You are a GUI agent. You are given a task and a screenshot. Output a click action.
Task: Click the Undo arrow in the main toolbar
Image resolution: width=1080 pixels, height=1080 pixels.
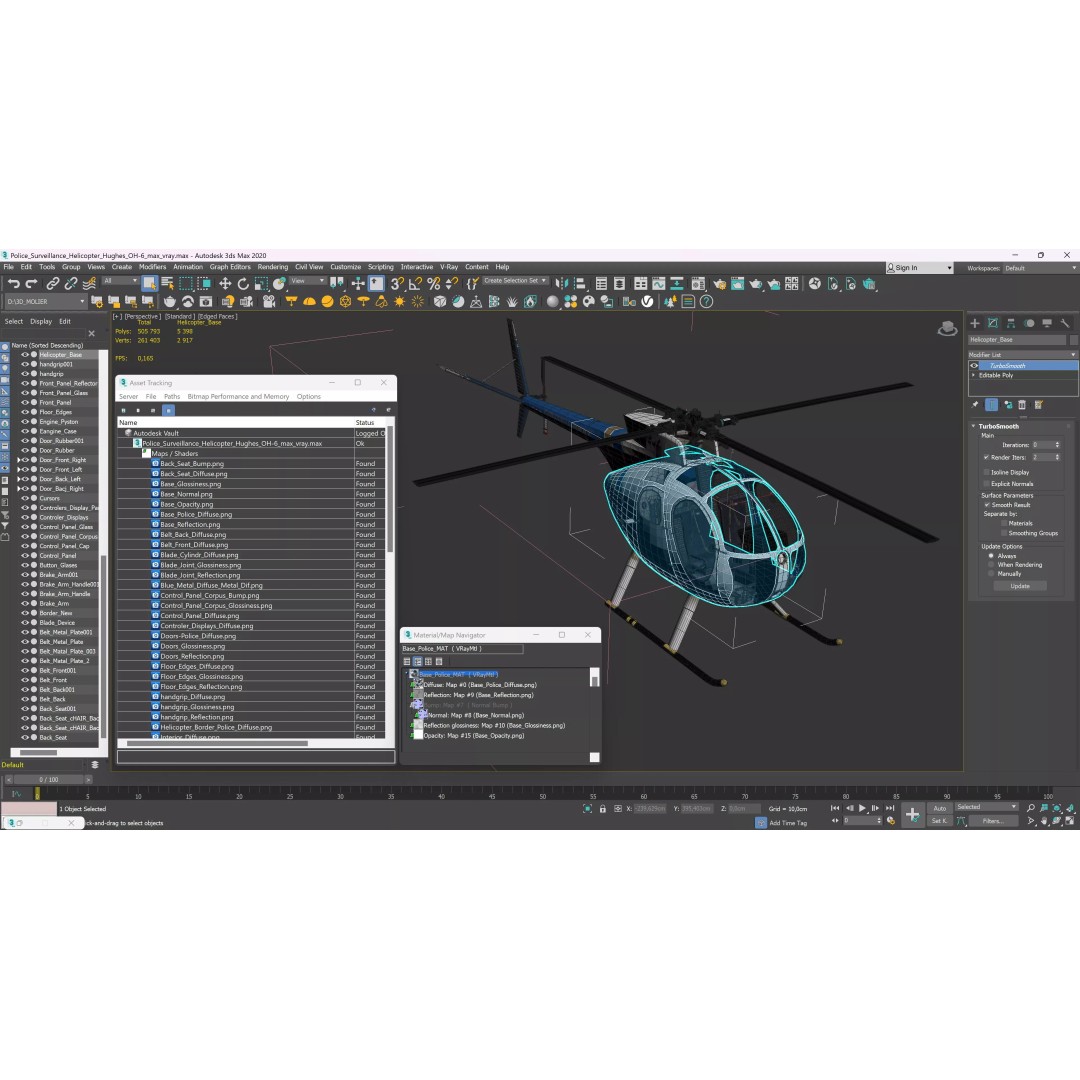pyautogui.click(x=14, y=284)
